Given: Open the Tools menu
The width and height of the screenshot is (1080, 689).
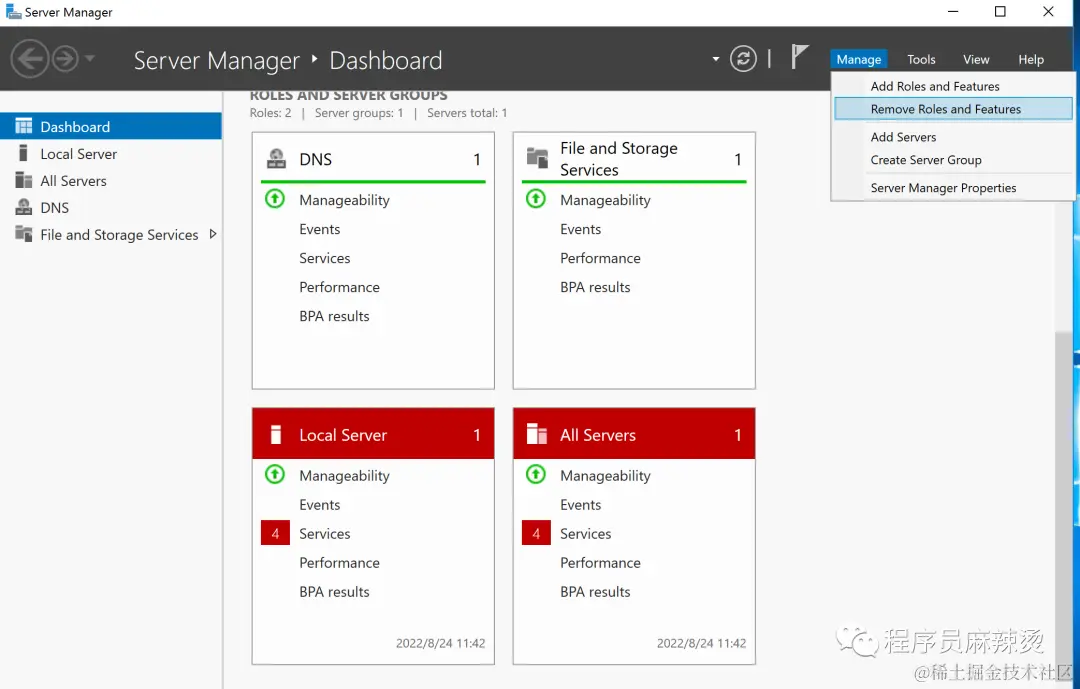Looking at the screenshot, I should click(x=921, y=59).
